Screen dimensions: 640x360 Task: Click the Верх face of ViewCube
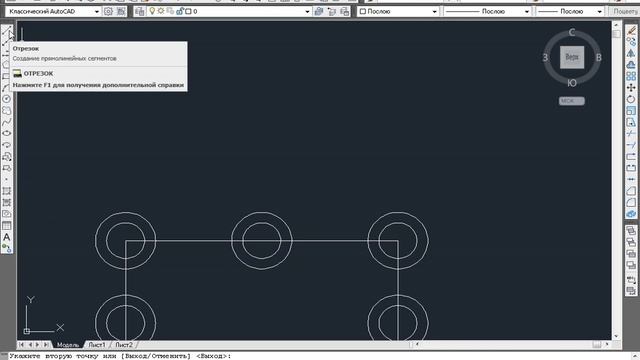tap(572, 57)
